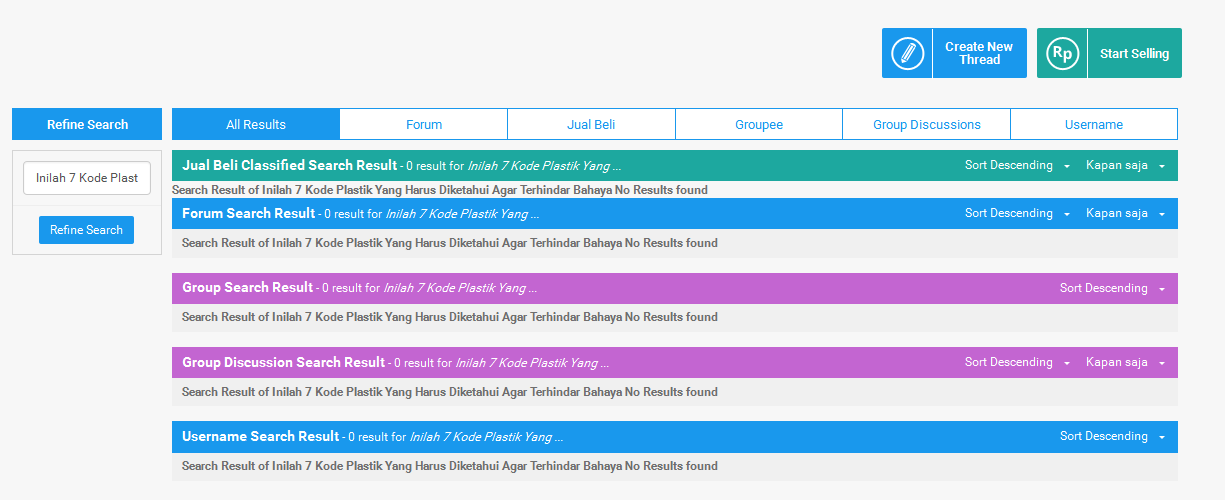
Task: Click No Results found text under Group Discussion Search Result
Action: (x=671, y=392)
